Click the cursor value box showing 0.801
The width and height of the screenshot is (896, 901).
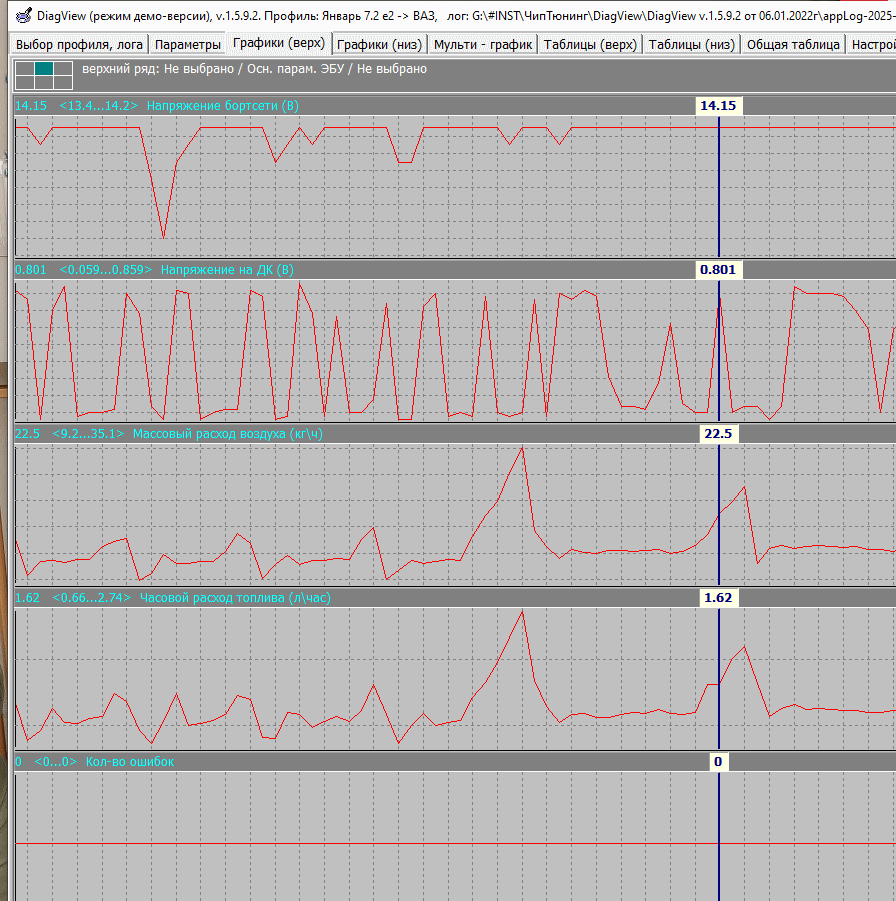(718, 269)
